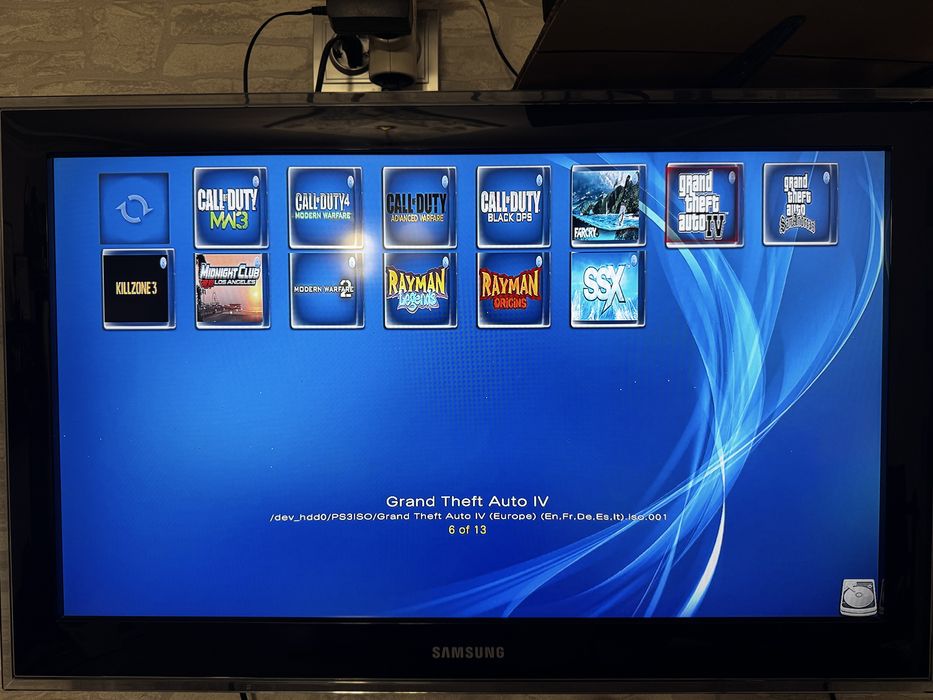Screen dimensions: 933x700
Task: Select Call of Duty 4 Modern Warfare tile
Action: (325, 207)
